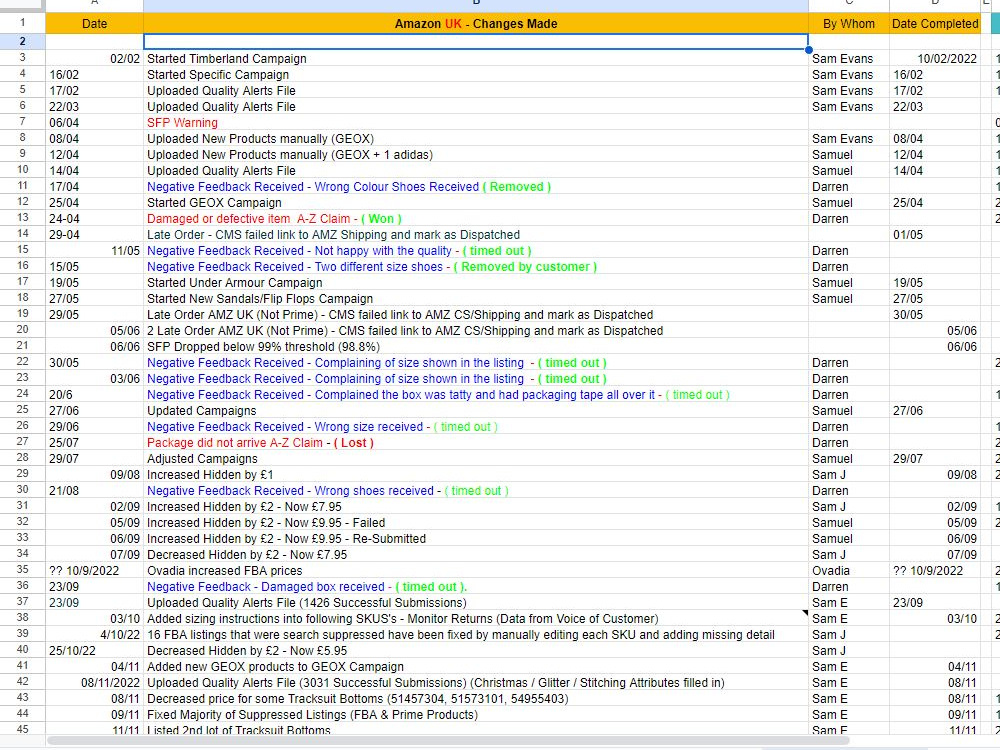This screenshot has height=750, width=1000.
Task: Click 'Damaged or defective item A-Z Claim' cell
Action: pos(476,219)
